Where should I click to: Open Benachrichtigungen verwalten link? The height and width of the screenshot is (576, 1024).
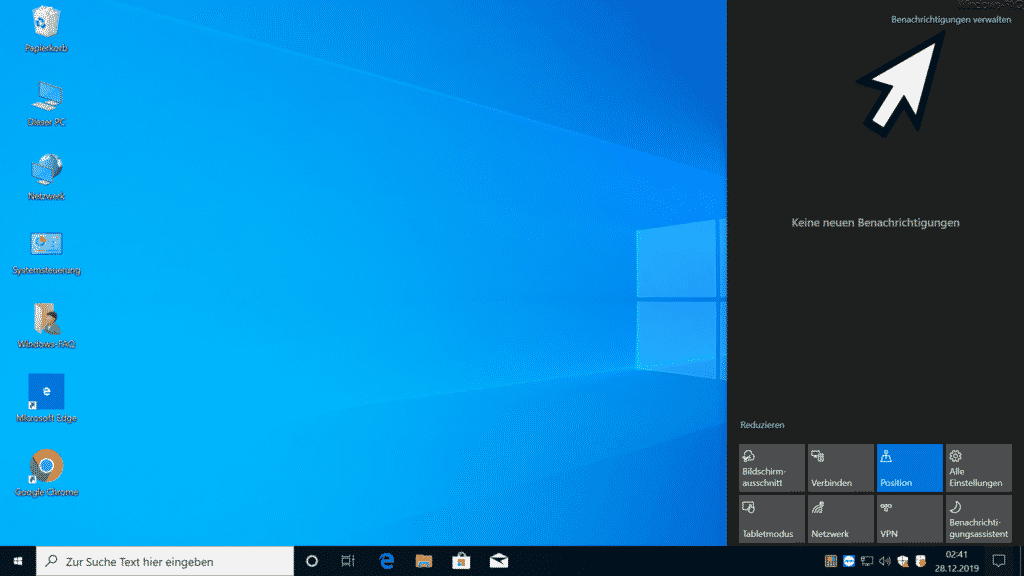[x=951, y=20]
